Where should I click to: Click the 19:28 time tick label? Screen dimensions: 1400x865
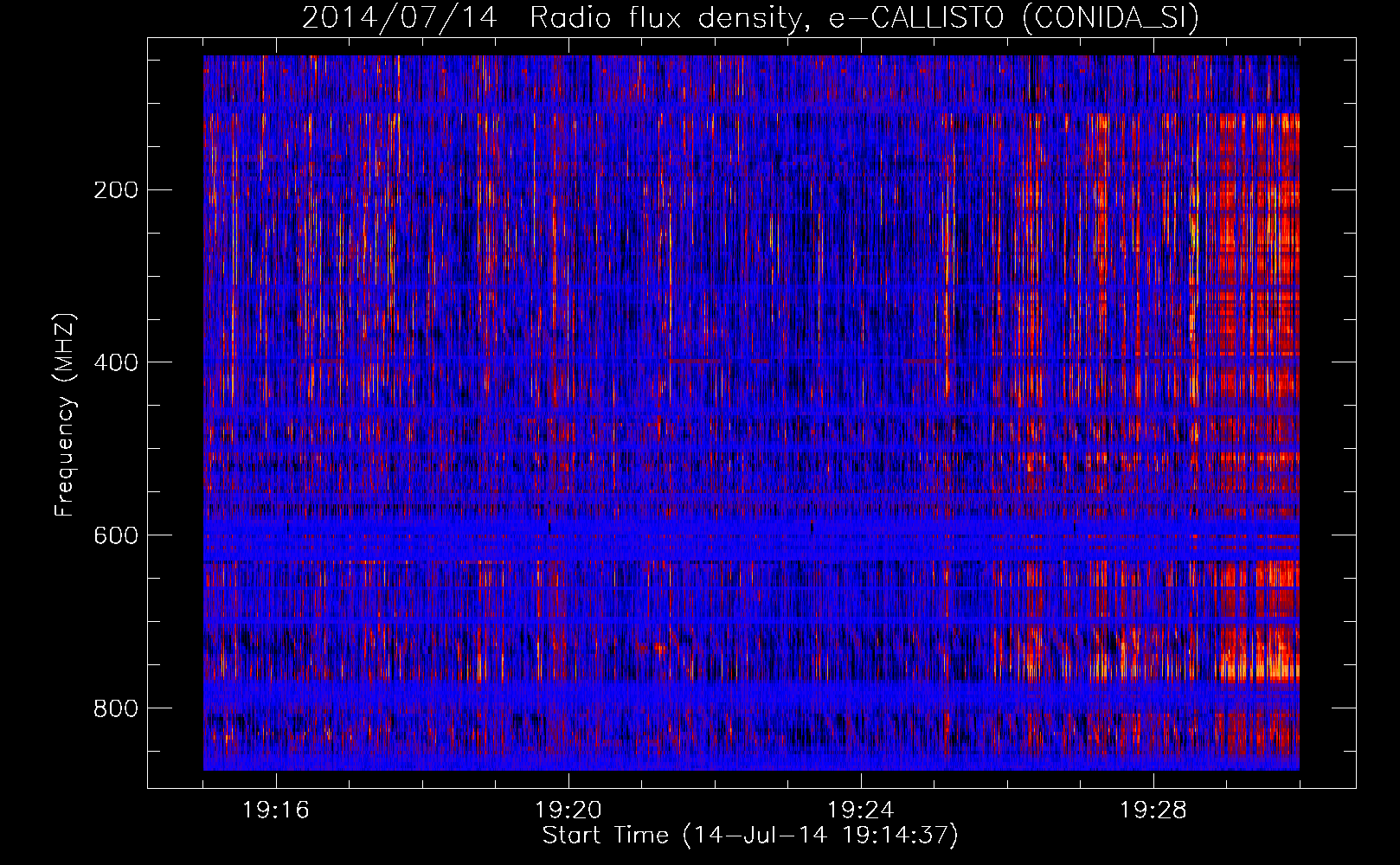click(x=1153, y=811)
